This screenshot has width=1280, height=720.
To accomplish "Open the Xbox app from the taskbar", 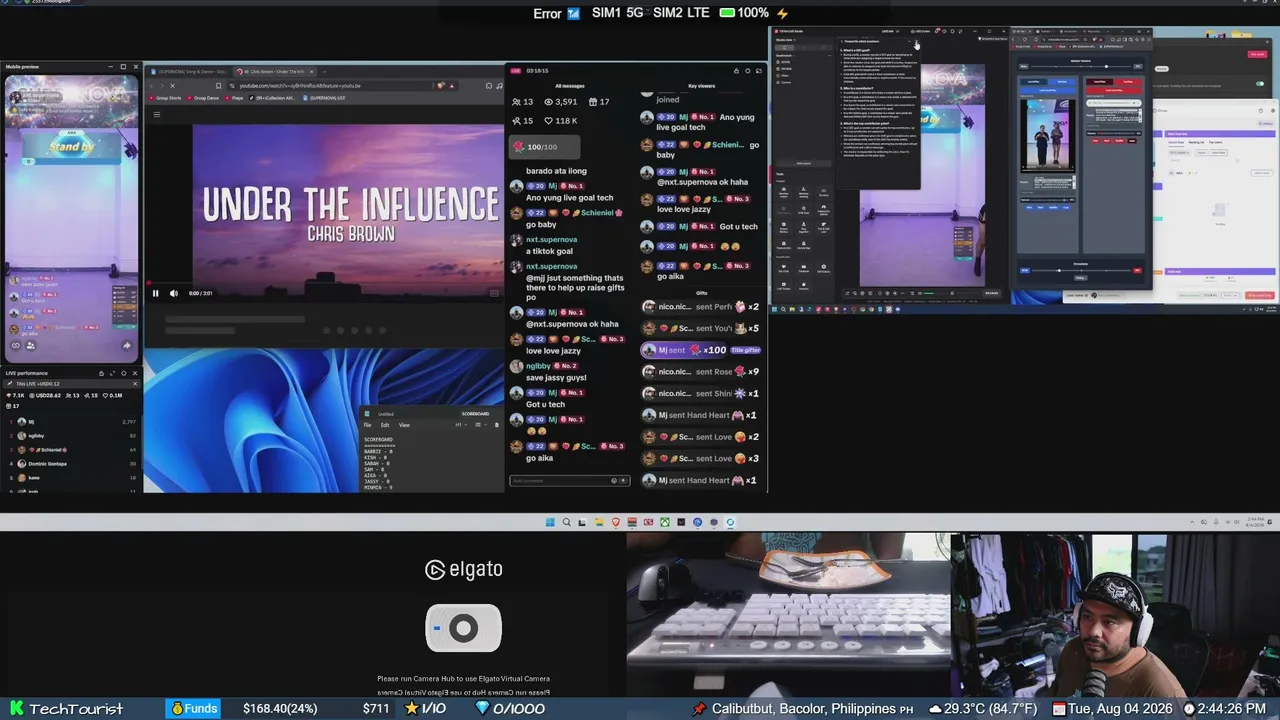I will [664, 522].
